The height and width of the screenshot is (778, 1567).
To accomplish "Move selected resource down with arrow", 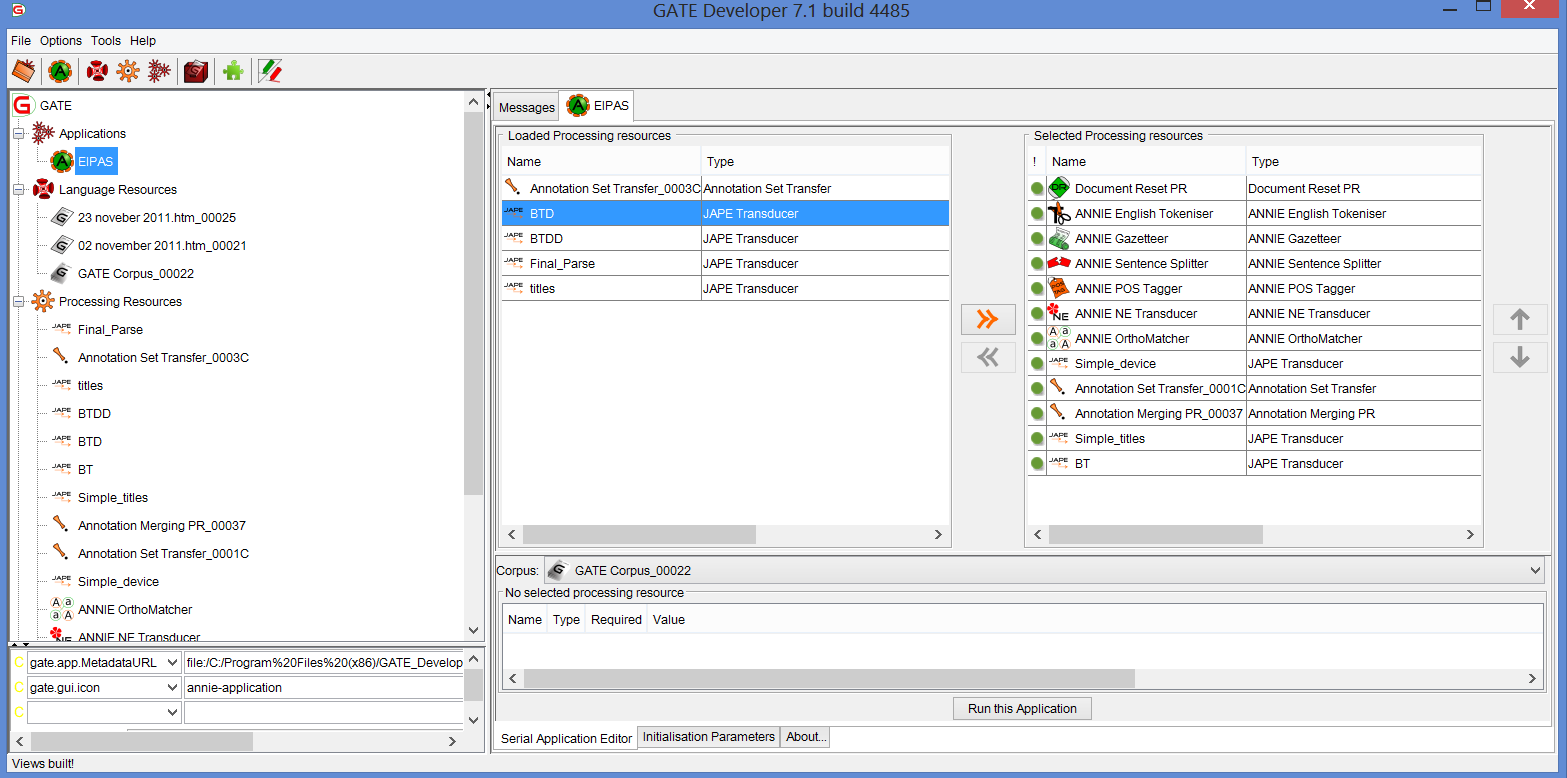I will (x=1520, y=357).
